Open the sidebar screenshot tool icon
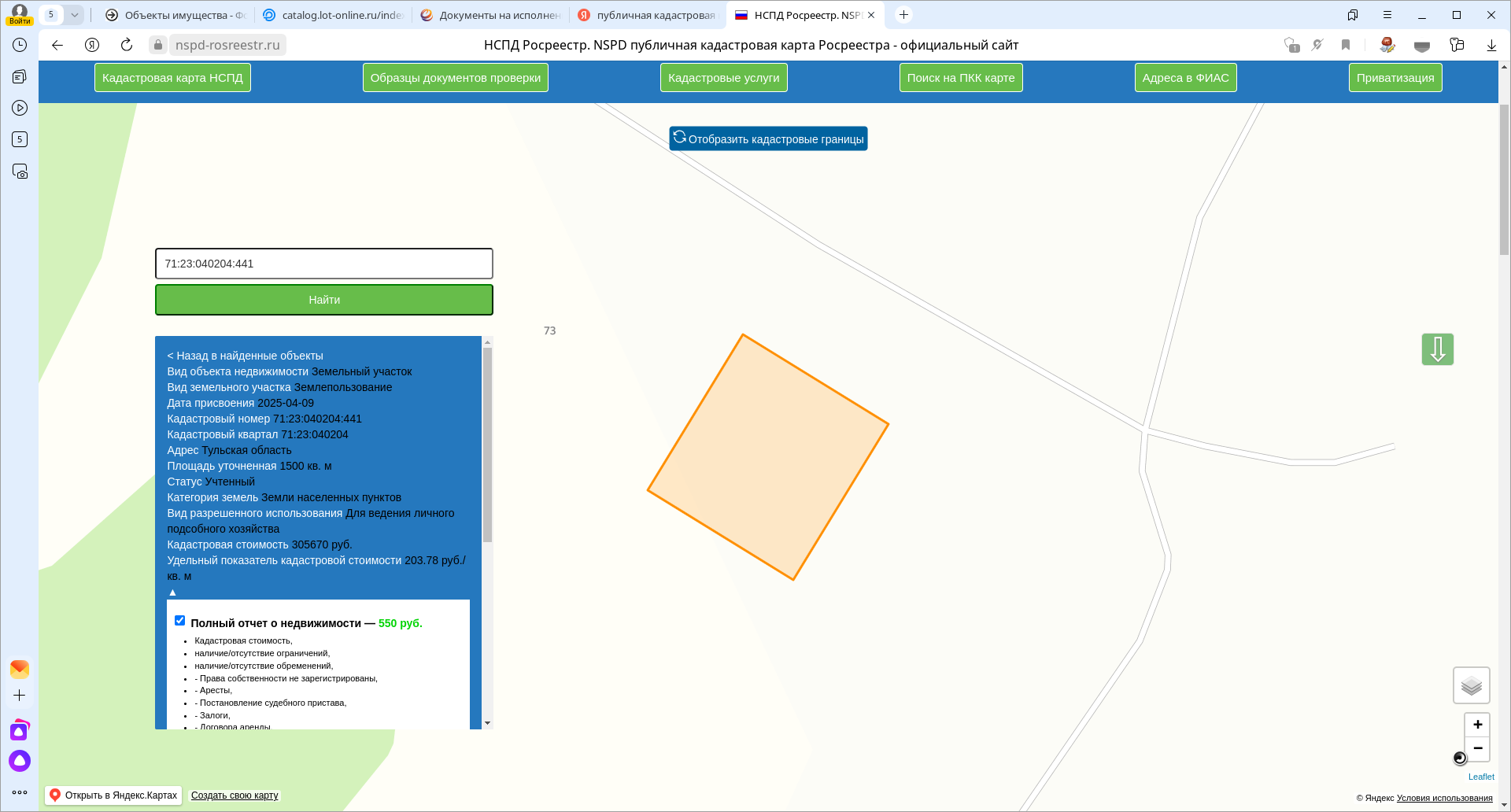This screenshot has width=1511, height=812. [x=20, y=172]
